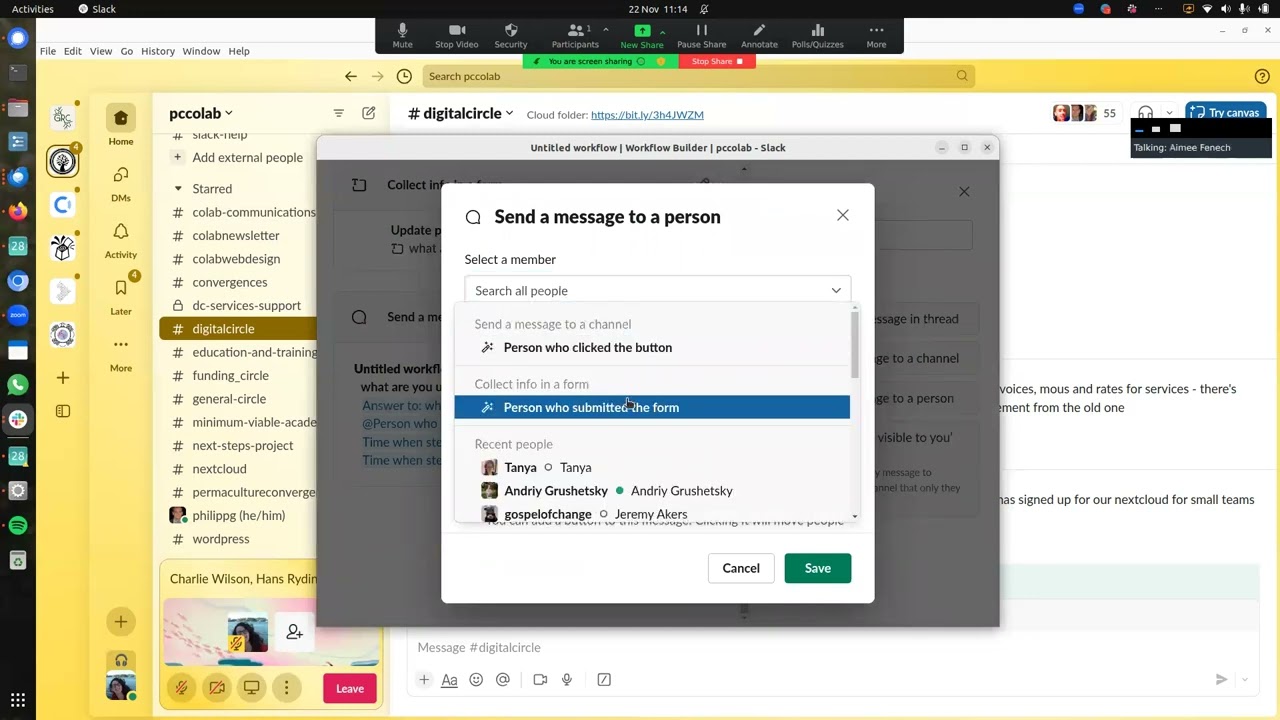Start a huddle with the headphones icon
Screen dimensions: 1280x720
1146,113
